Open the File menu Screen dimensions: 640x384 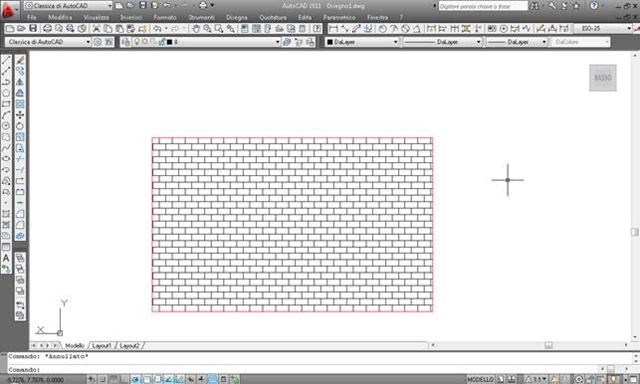click(x=32, y=18)
